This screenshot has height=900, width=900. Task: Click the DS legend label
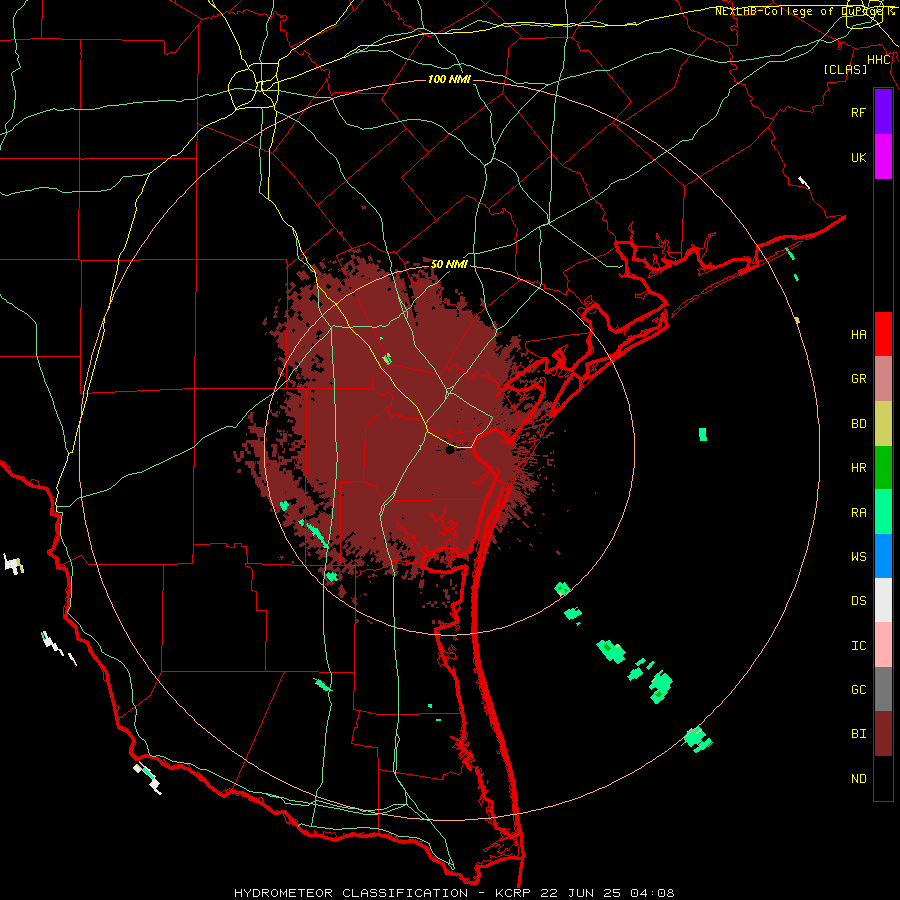tap(858, 601)
